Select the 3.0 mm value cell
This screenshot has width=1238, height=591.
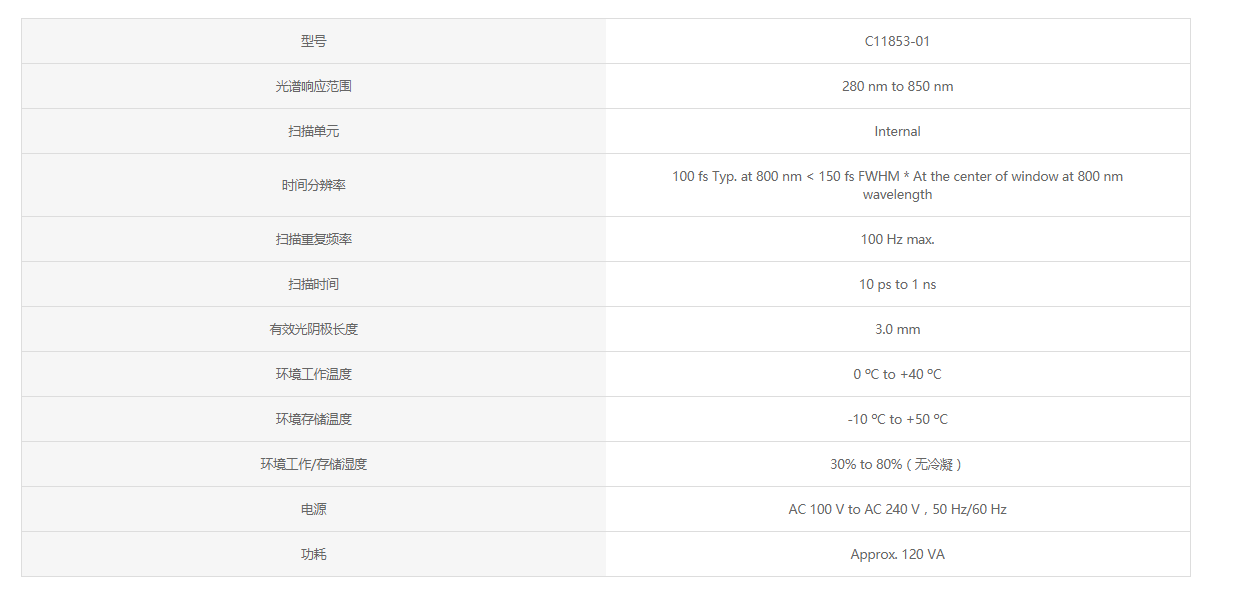point(897,329)
